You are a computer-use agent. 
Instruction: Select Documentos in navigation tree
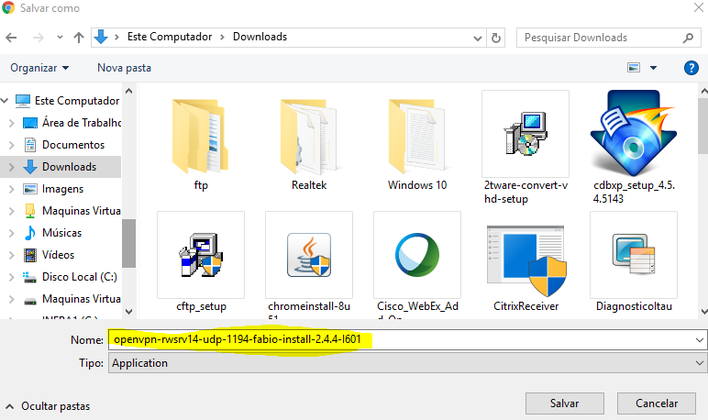pyautogui.click(x=64, y=145)
